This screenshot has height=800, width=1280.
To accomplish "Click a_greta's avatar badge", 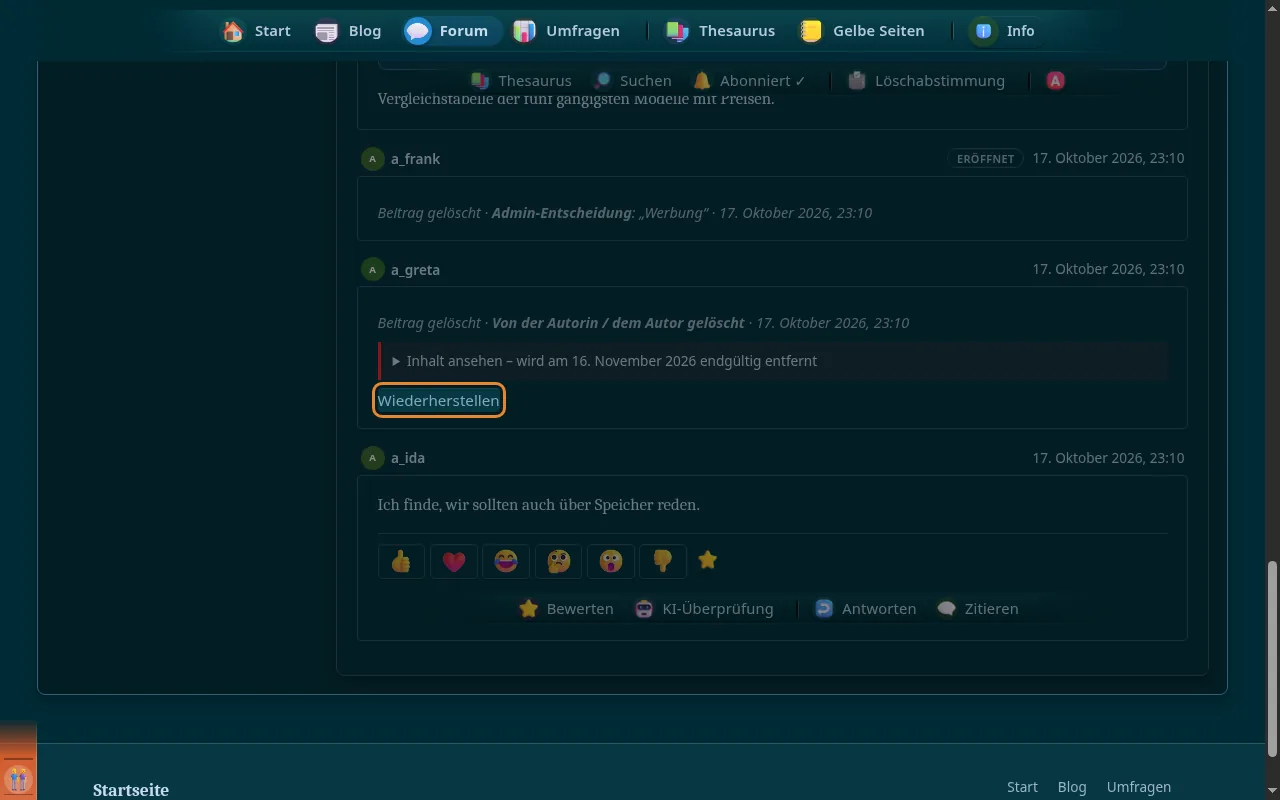I will 372,270.
